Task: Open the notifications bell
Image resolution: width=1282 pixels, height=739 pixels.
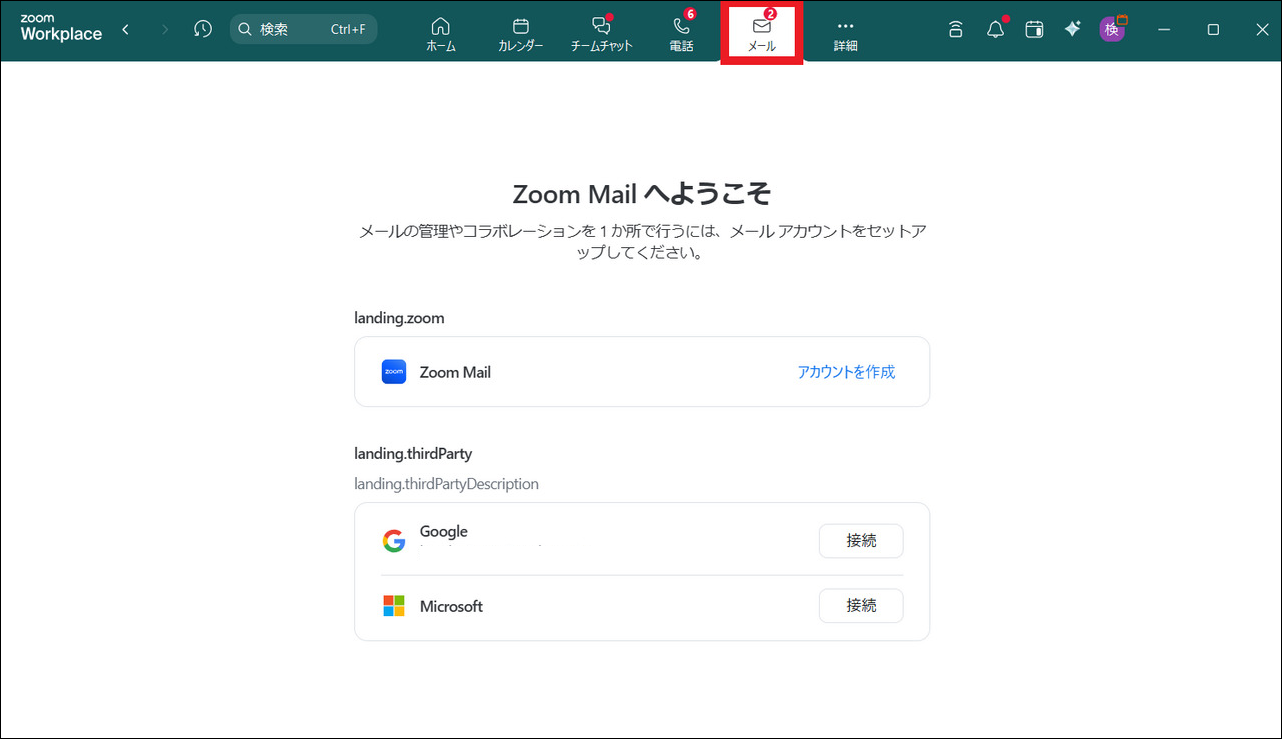Action: pos(995,30)
